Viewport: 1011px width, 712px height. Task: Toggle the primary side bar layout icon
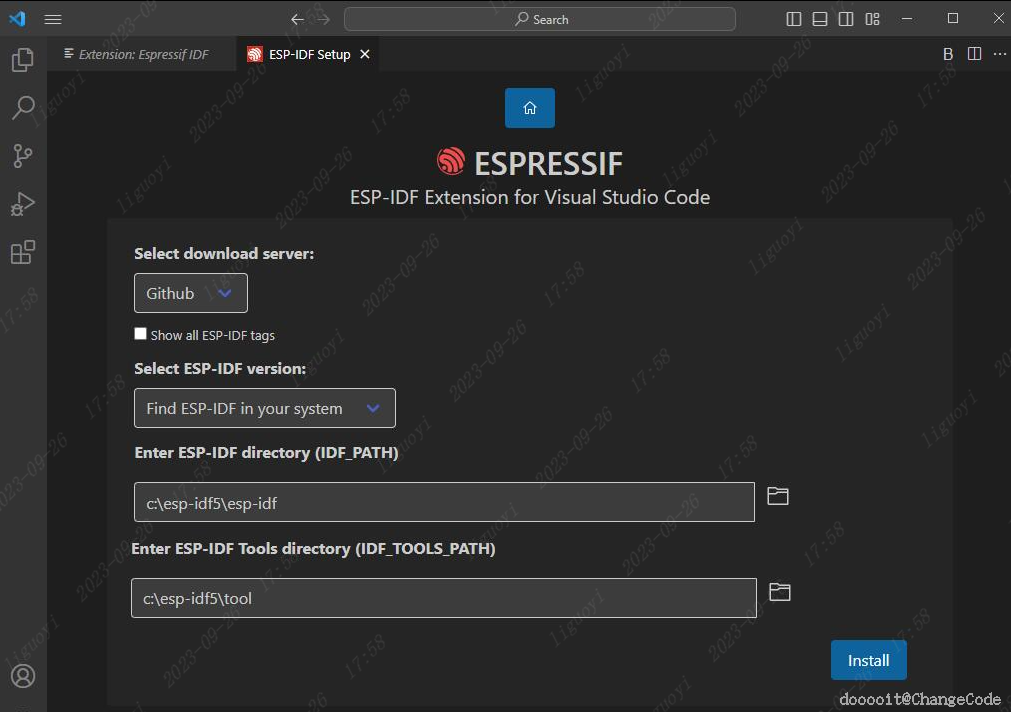click(x=794, y=19)
